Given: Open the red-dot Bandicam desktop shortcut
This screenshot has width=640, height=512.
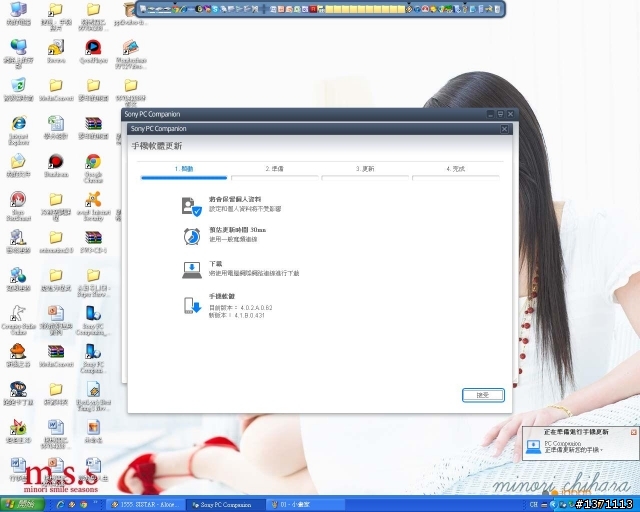Looking at the screenshot, I should [56, 166].
